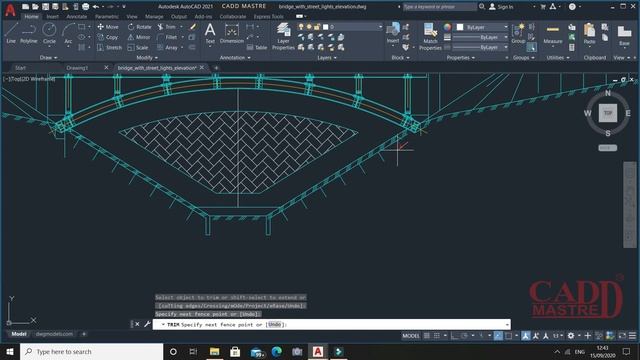Image resolution: width=640 pixels, height=360 pixels.
Task: Open the Parametric ribbon tab
Action: click(x=107, y=17)
